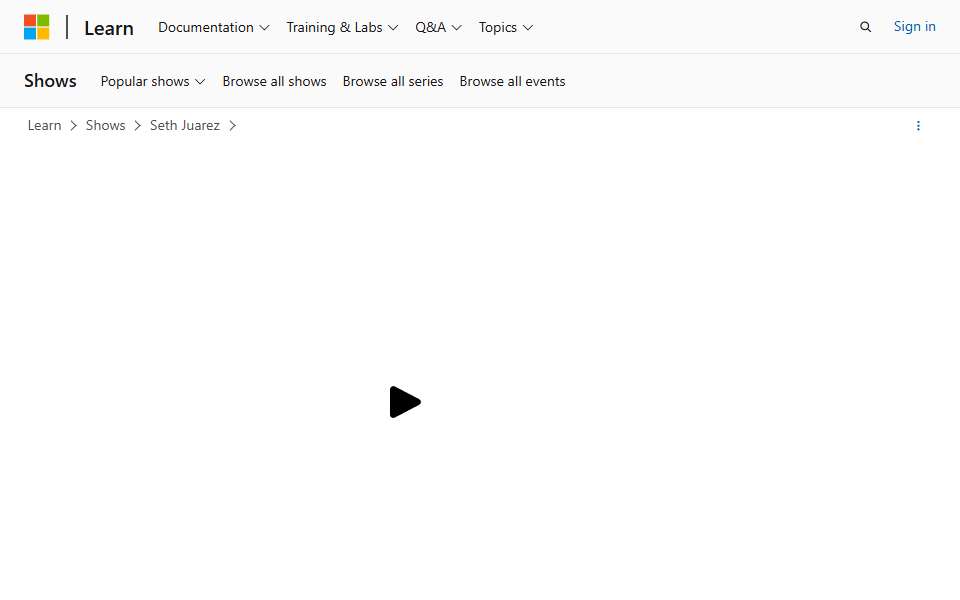Select Browse all events
This screenshot has height=600, width=960.
point(512,81)
